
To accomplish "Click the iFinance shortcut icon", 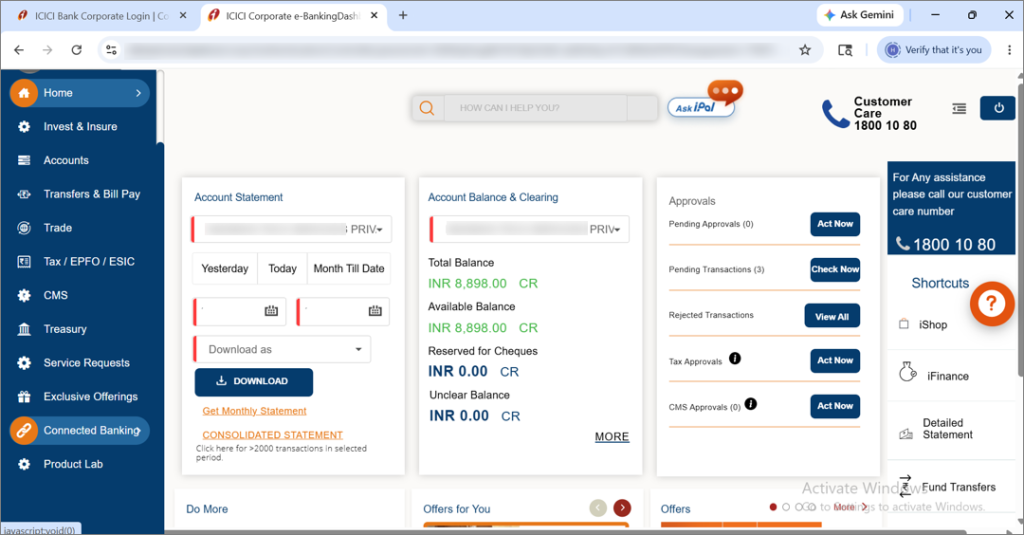I will point(908,372).
